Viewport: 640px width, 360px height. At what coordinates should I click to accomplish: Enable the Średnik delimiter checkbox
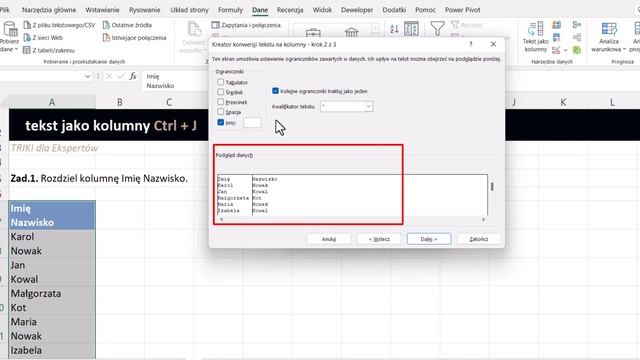[221, 92]
